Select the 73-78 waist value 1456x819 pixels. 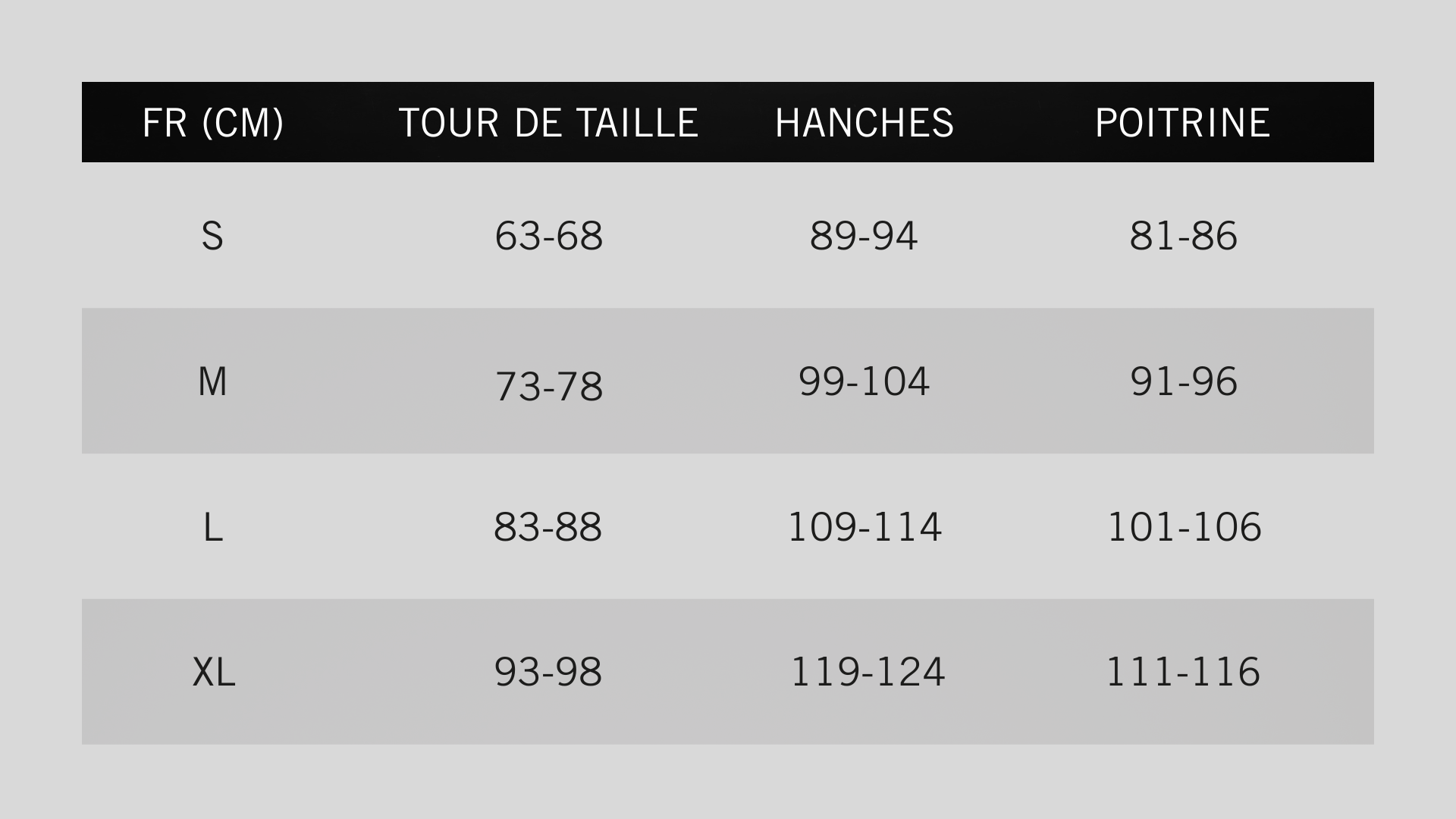[x=548, y=386]
